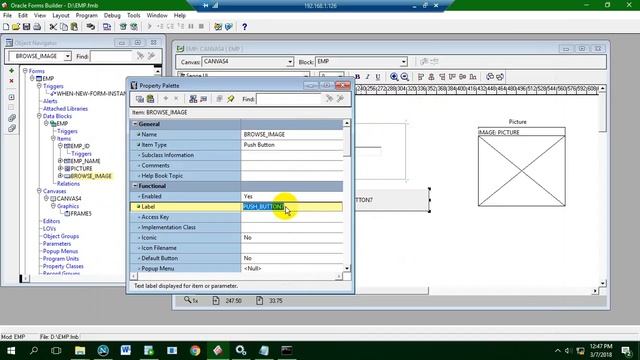This screenshot has height=360, width=640.
Task: Collapse the Canvases node in Object Navigator
Action: 39,191
